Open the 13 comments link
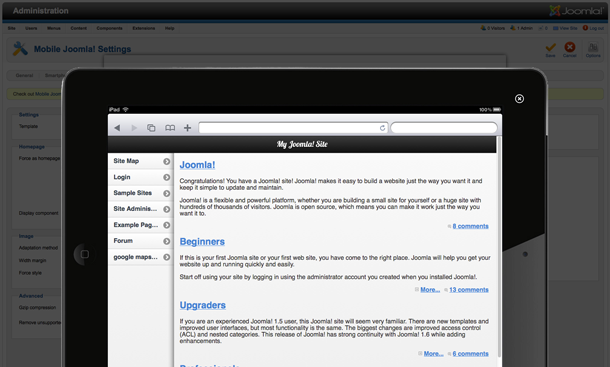The image size is (610, 367). point(469,290)
